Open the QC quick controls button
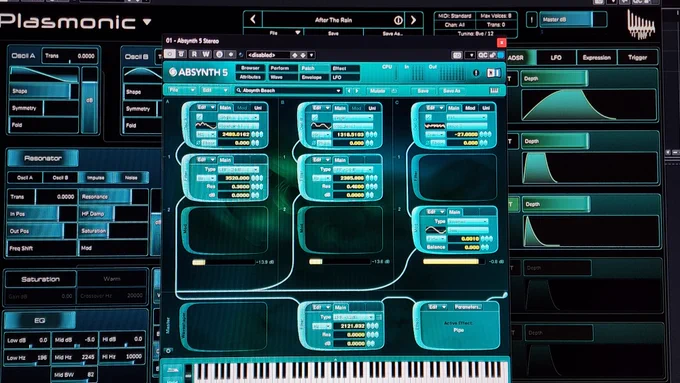This screenshot has height=383, width=680. coord(482,55)
